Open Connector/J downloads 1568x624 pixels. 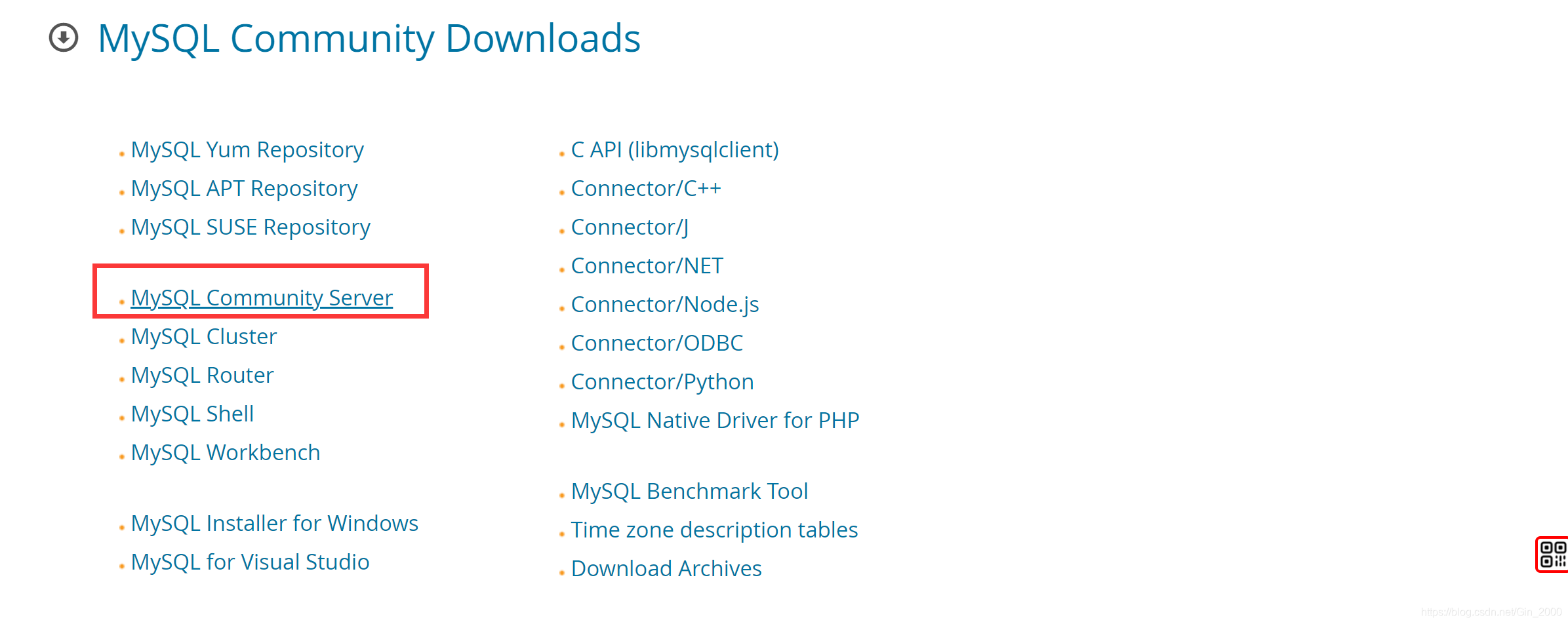point(629,227)
